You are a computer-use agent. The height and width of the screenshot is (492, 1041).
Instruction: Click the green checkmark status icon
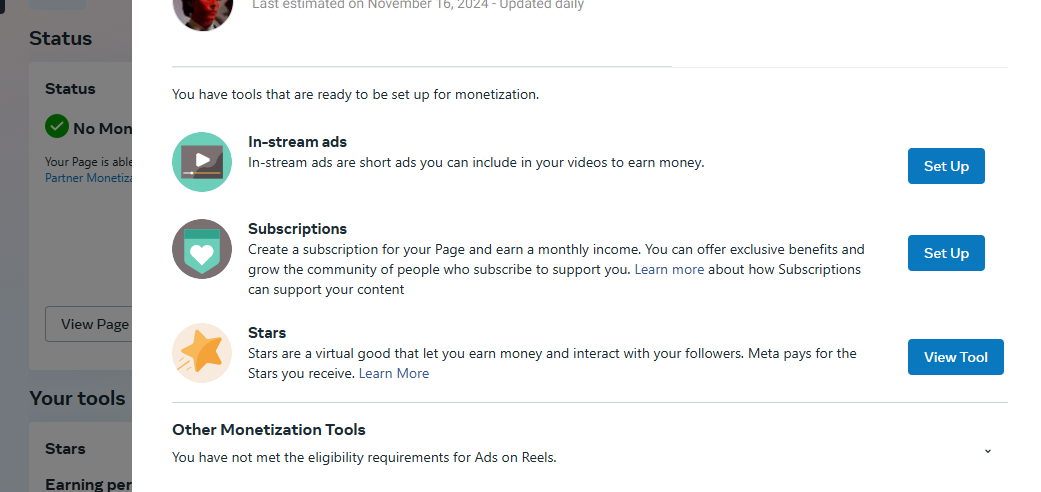pyautogui.click(x=57, y=127)
